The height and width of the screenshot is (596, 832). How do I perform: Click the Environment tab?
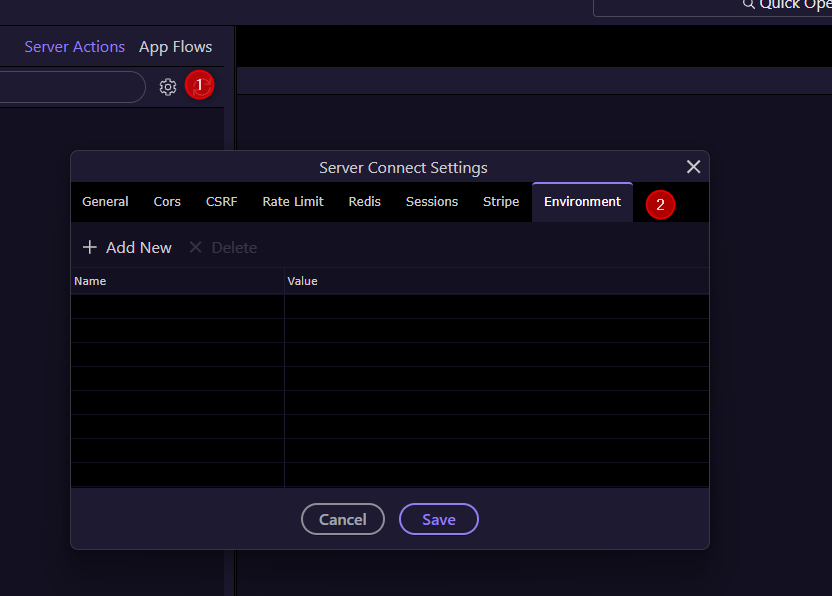point(582,202)
